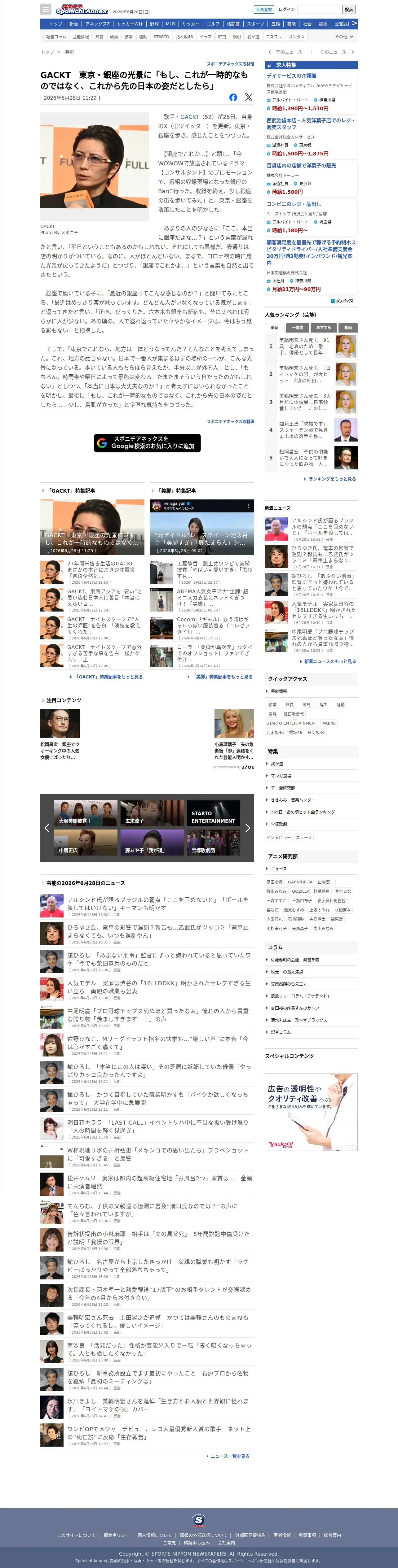The image size is (398, 1568).
Task: Open the GACKT article main photo
Action: coord(95,166)
